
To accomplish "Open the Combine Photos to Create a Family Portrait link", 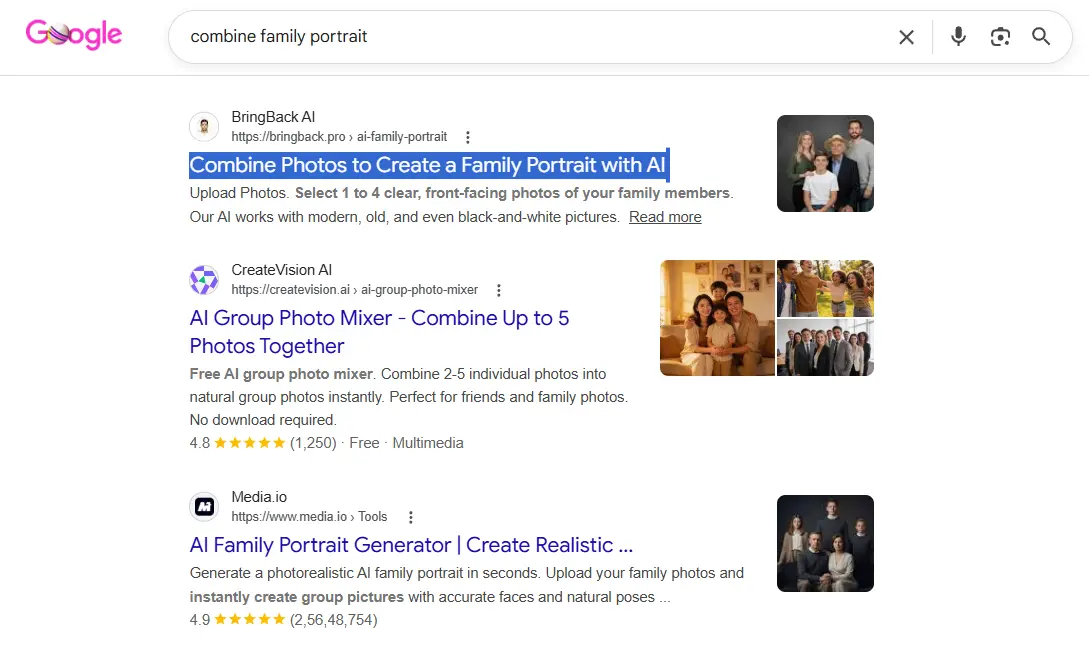I will coord(428,163).
